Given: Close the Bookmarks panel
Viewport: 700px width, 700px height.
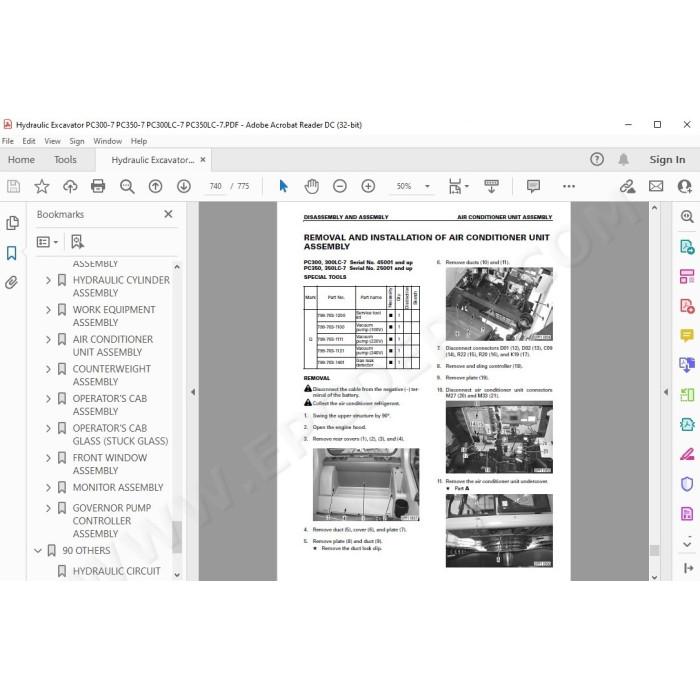Looking at the screenshot, I should point(168,214).
